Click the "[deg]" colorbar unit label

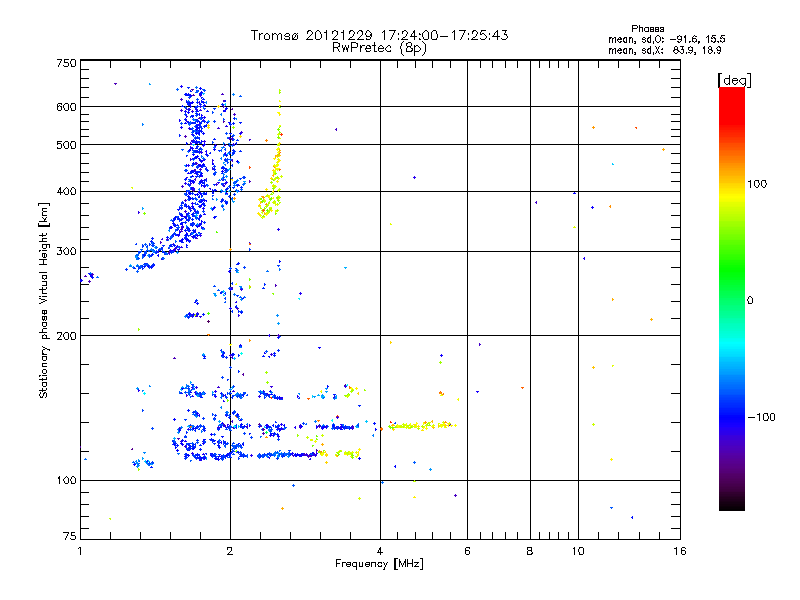(x=734, y=80)
